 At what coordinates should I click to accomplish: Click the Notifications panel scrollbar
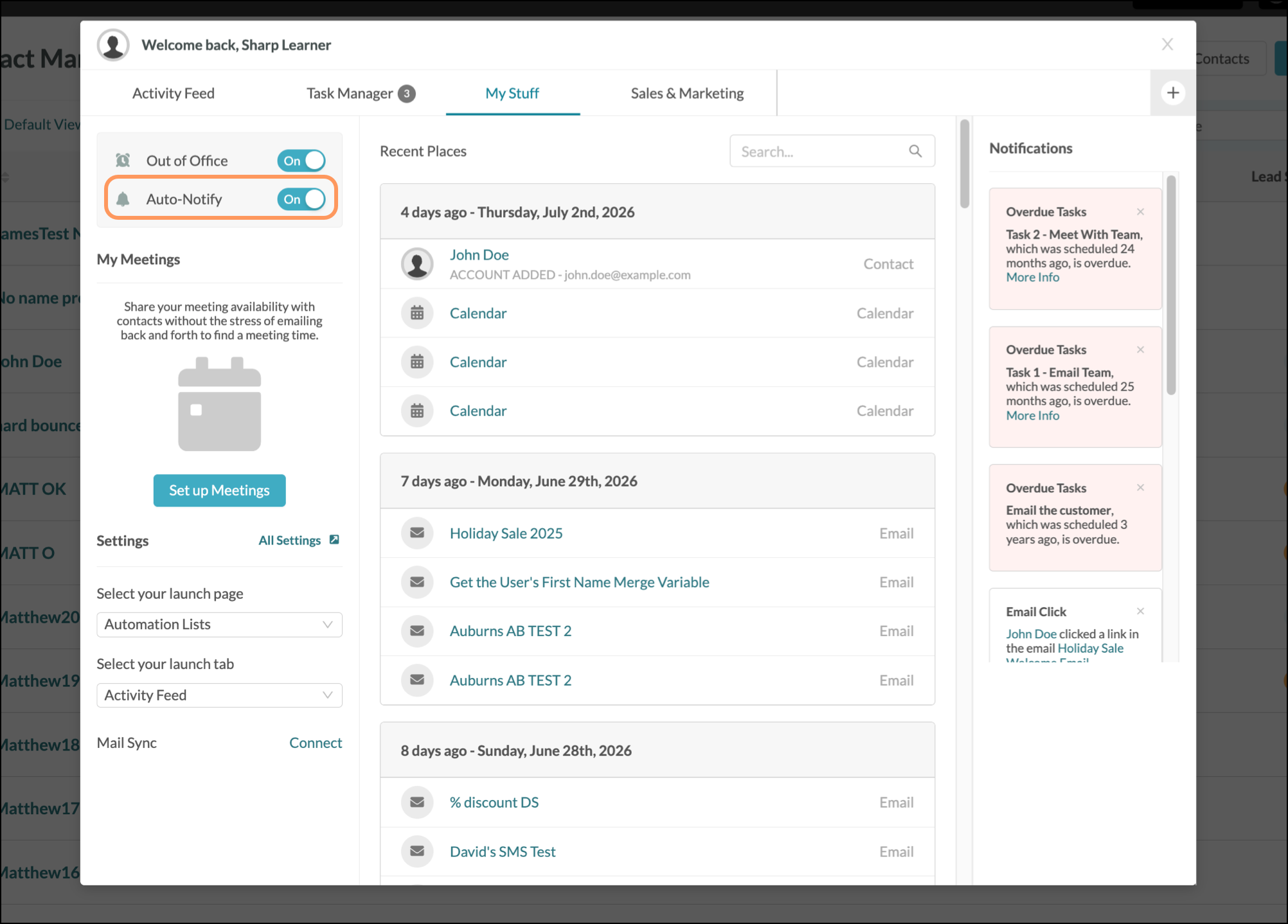[1171, 285]
